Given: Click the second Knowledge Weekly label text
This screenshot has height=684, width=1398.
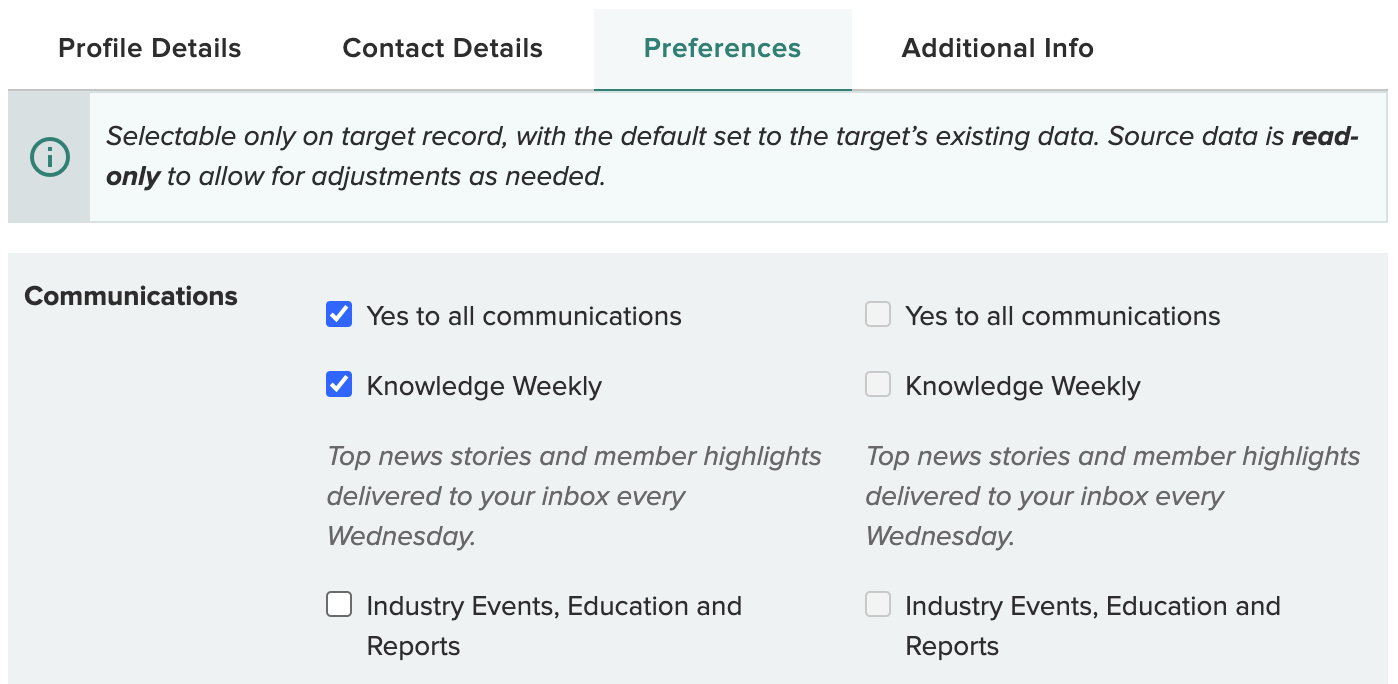Looking at the screenshot, I should [1023, 386].
